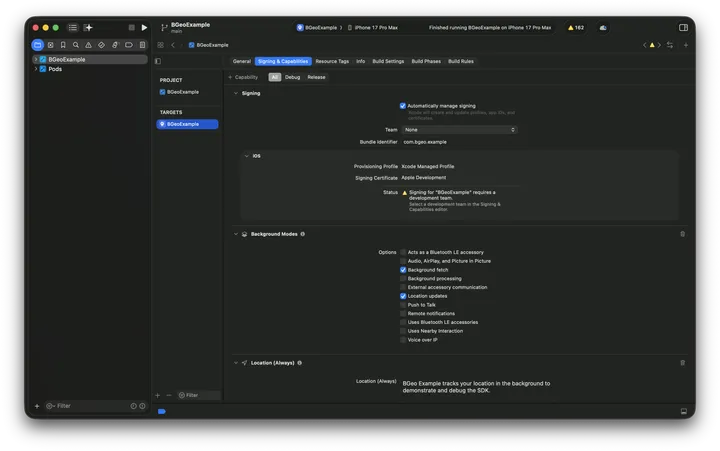Enable Background processing mode
Image resolution: width=720 pixels, height=451 pixels.
coord(403,278)
